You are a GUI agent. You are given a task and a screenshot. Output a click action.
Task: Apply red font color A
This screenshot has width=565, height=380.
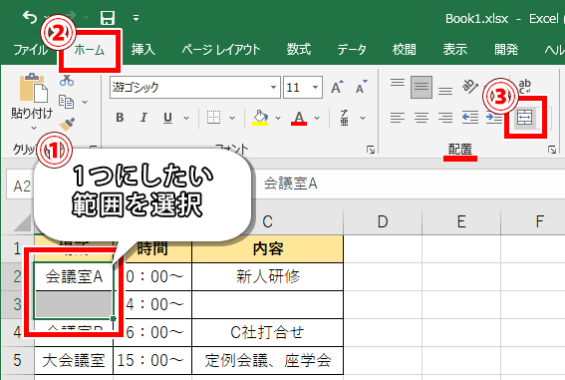click(x=299, y=118)
